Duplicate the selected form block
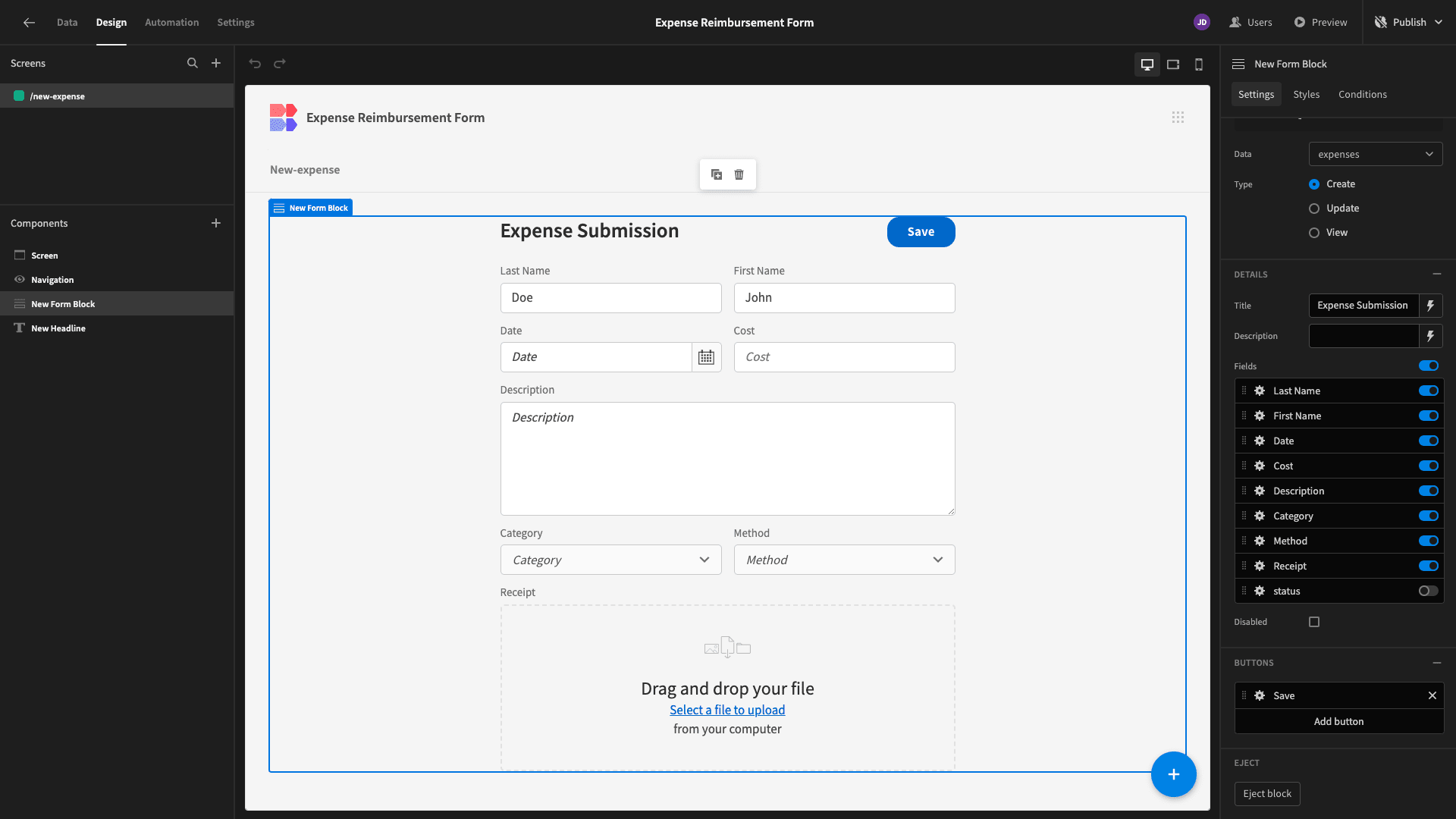Image resolution: width=1456 pixels, height=819 pixels. click(717, 174)
